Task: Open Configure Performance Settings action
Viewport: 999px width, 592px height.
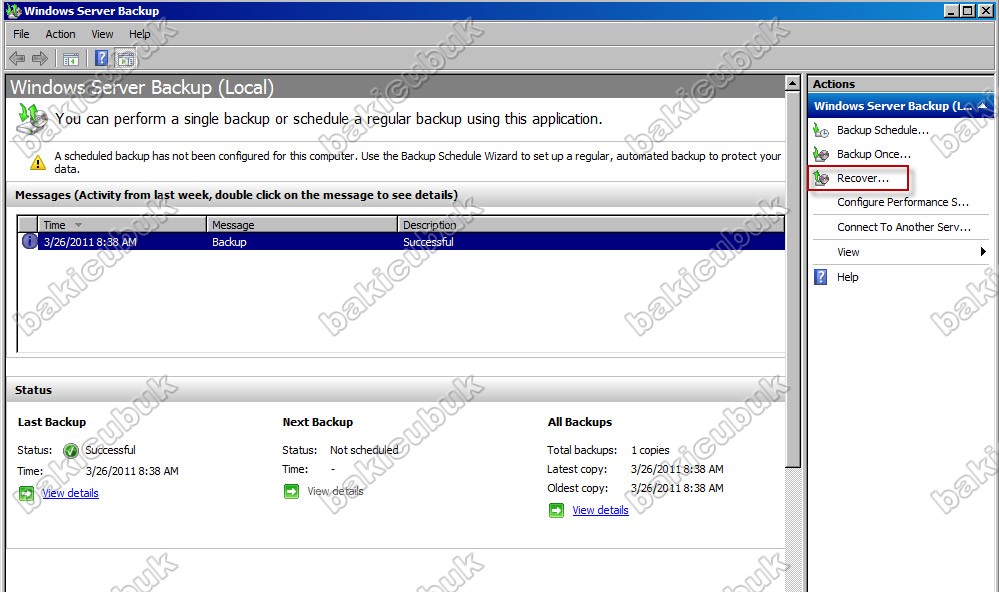Action: coord(903,202)
